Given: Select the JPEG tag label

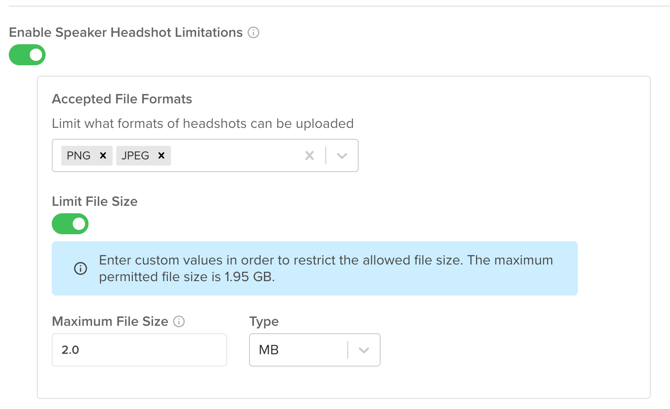Looking at the screenshot, I should click(x=135, y=156).
